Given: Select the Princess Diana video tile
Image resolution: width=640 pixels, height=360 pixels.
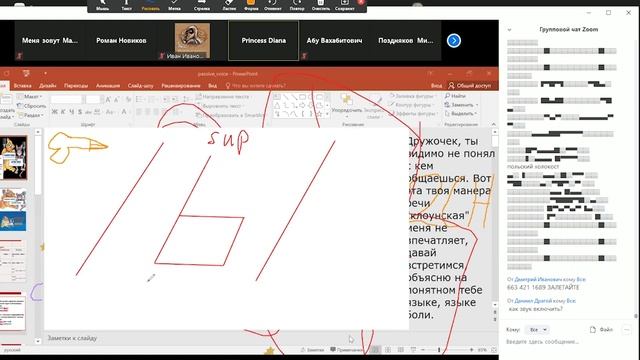Looking at the screenshot, I should (x=263, y=40).
